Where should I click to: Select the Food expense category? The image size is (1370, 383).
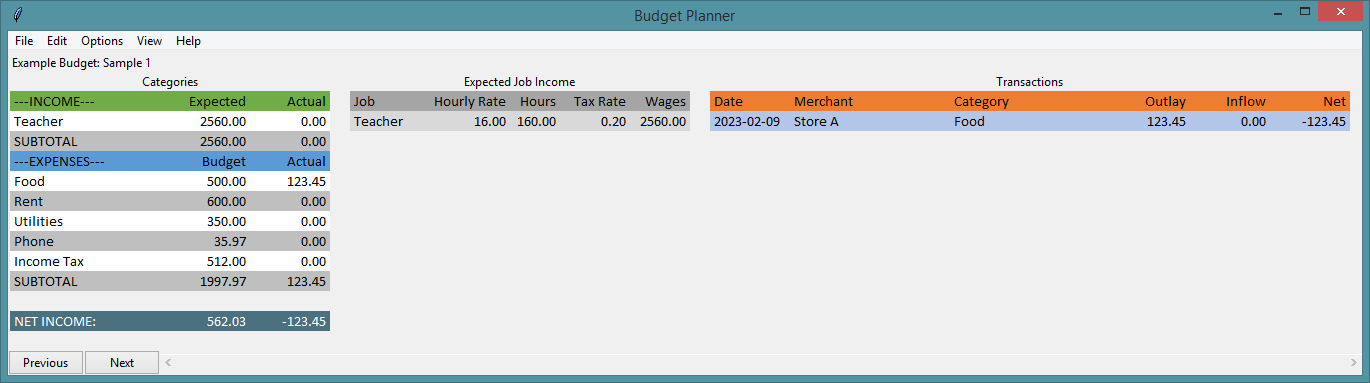(170, 181)
